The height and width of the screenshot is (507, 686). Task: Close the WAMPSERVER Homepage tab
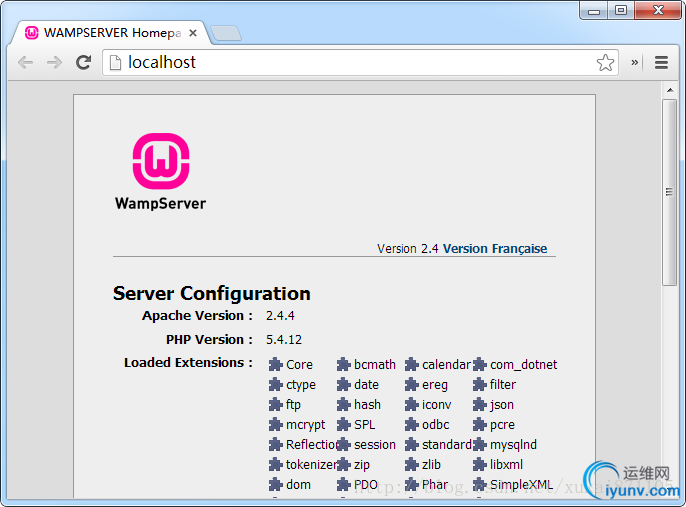click(x=192, y=33)
